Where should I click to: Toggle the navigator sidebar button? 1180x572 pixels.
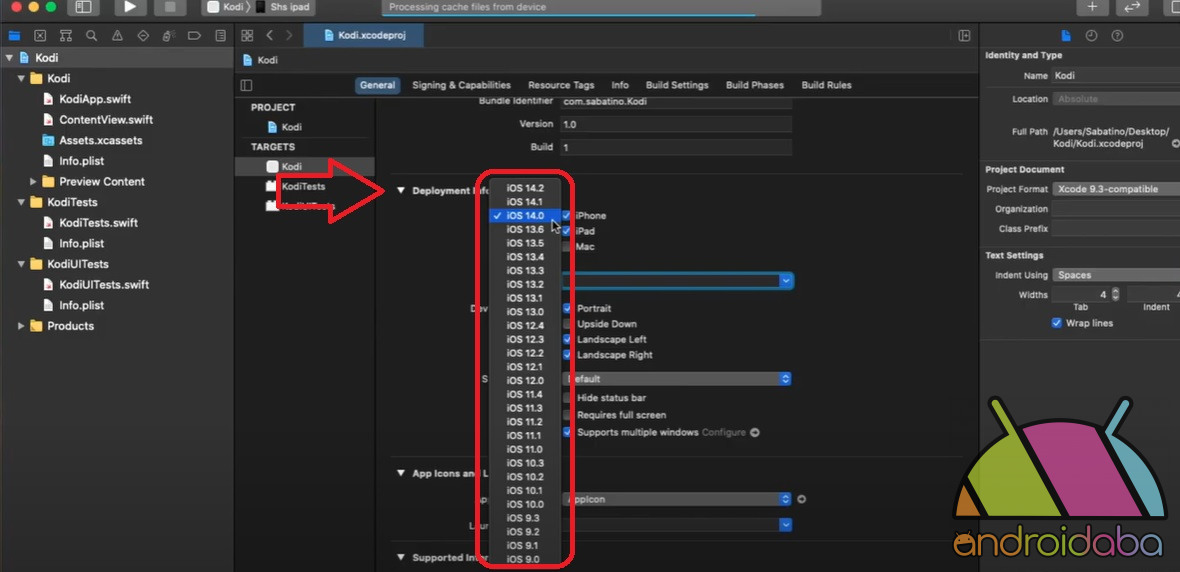(x=84, y=7)
